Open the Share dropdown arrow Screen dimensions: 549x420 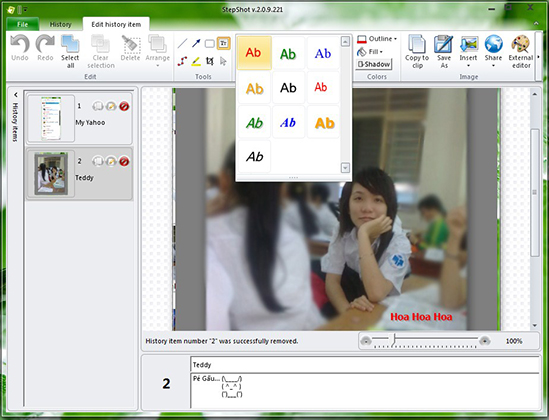tap(493, 65)
